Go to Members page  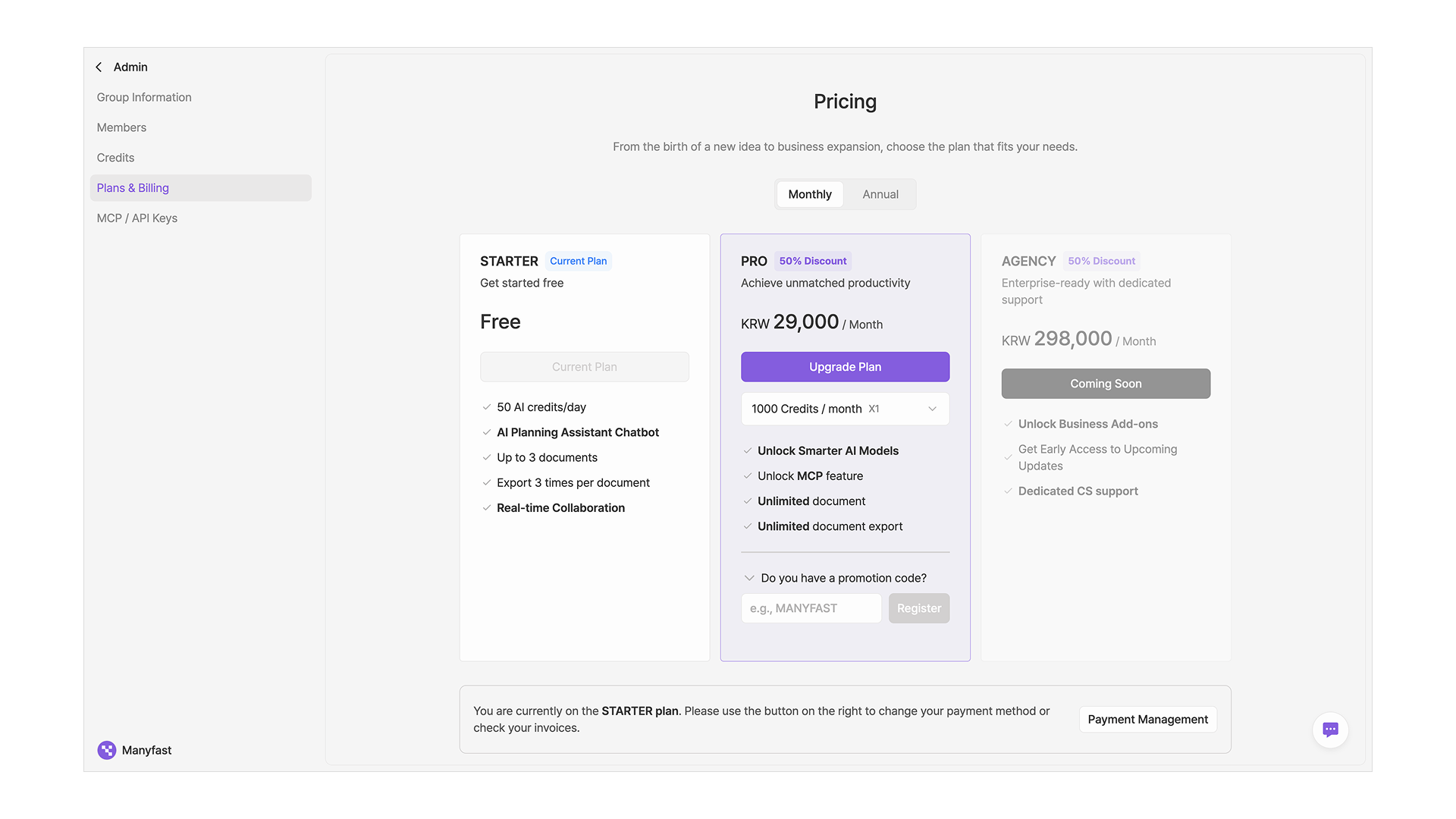[x=121, y=127]
